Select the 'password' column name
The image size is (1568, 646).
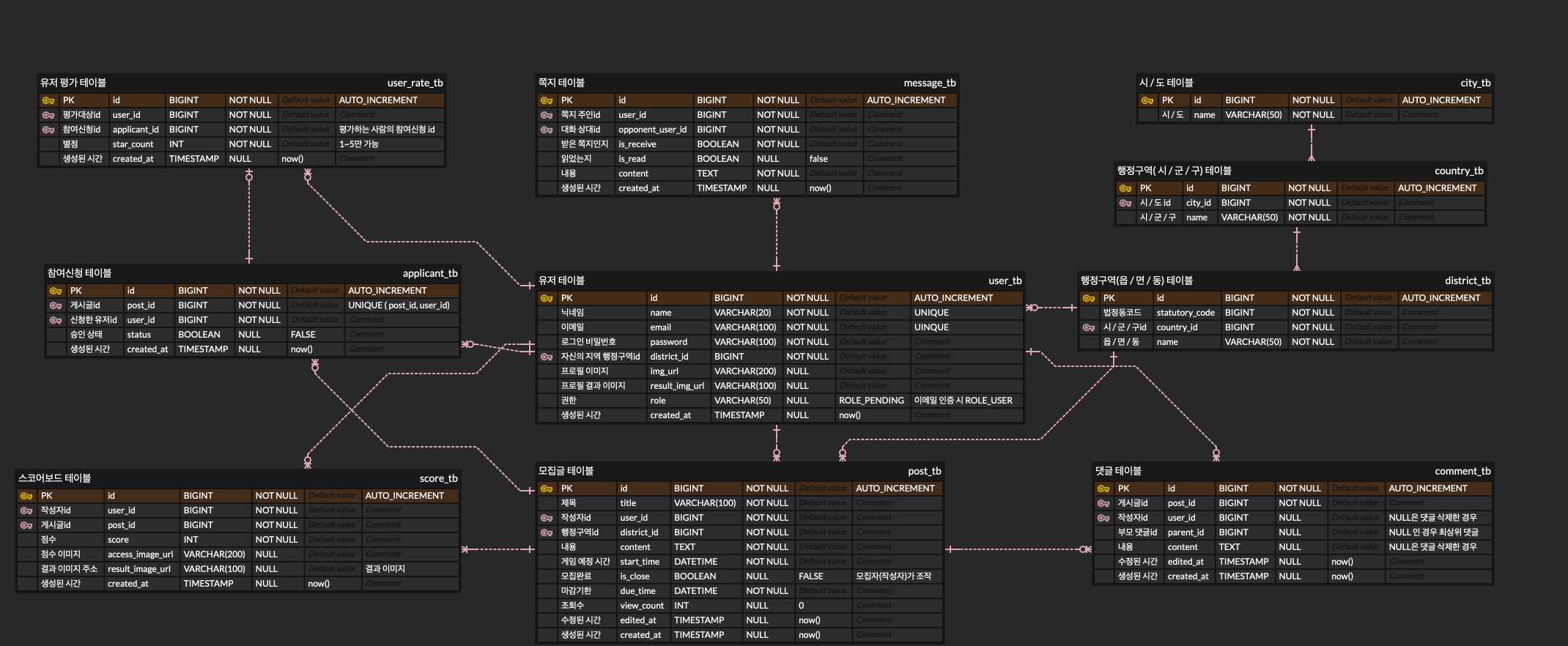(x=669, y=342)
